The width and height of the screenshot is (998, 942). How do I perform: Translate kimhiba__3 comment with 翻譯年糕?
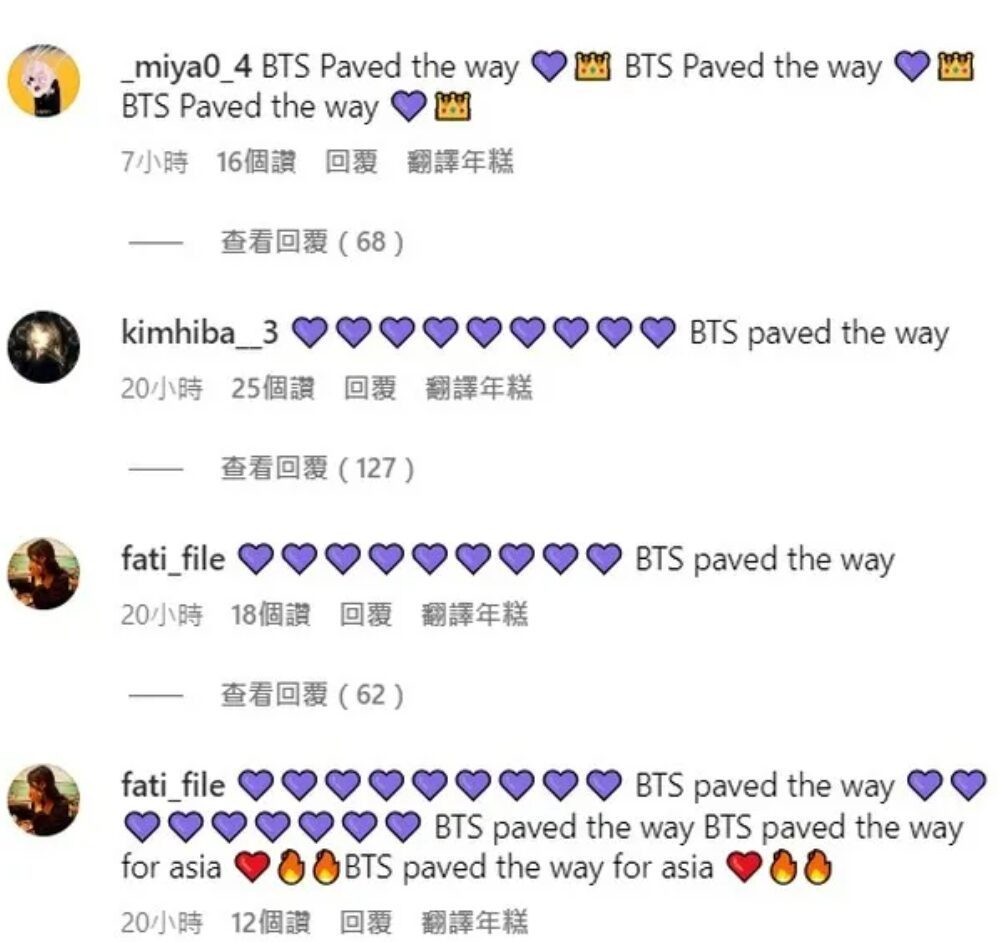tap(479, 388)
